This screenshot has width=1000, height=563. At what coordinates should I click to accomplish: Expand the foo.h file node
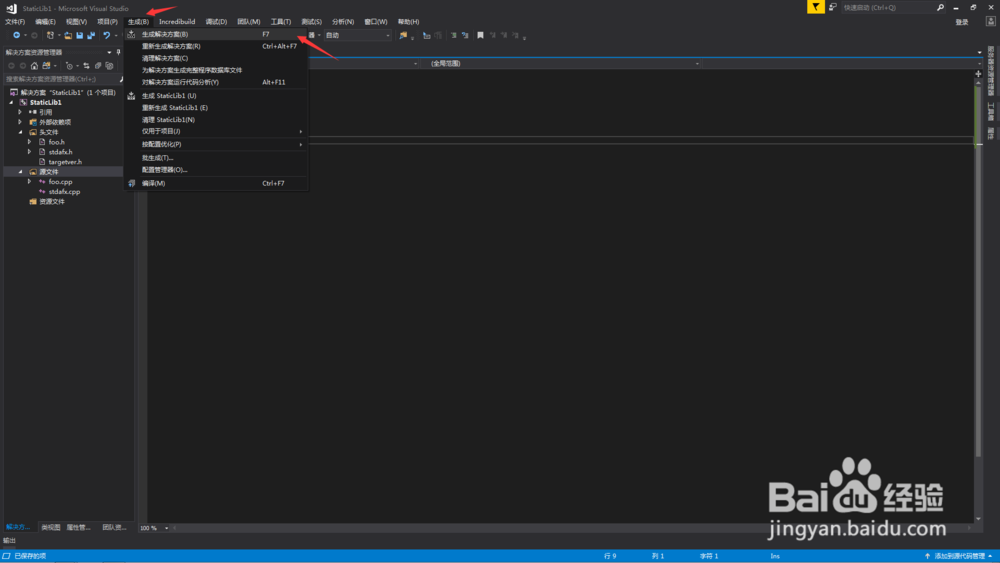click(29, 142)
